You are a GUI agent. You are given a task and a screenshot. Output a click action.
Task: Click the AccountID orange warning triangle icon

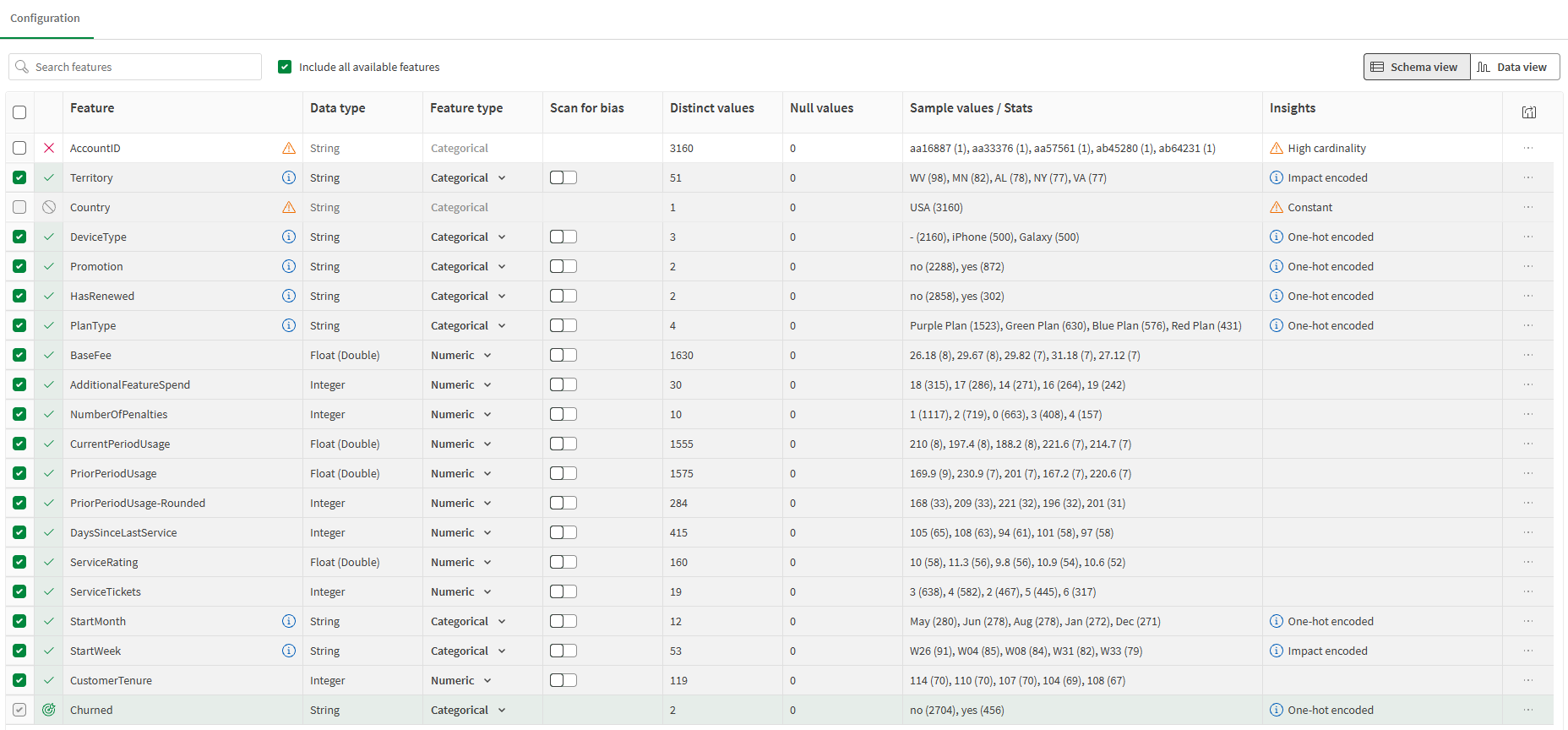pos(289,148)
